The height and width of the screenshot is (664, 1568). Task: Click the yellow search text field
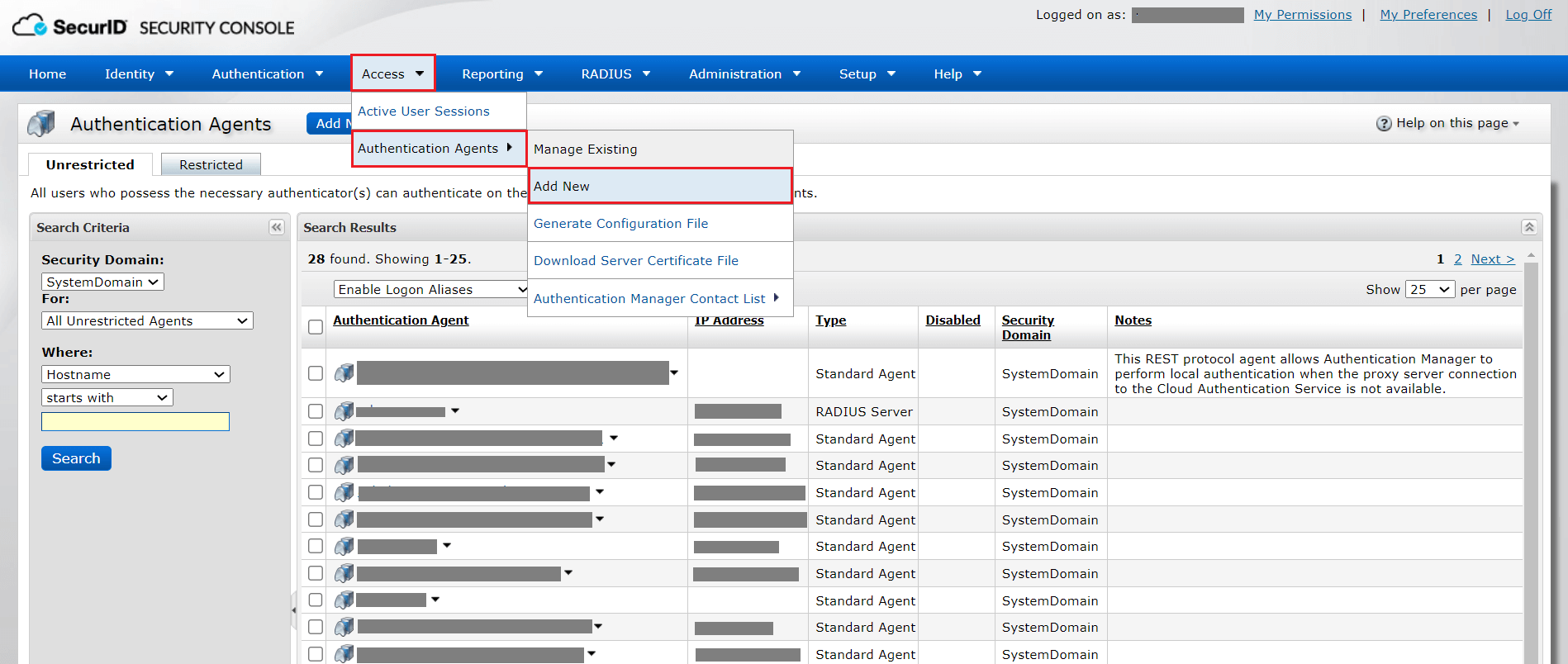click(135, 422)
